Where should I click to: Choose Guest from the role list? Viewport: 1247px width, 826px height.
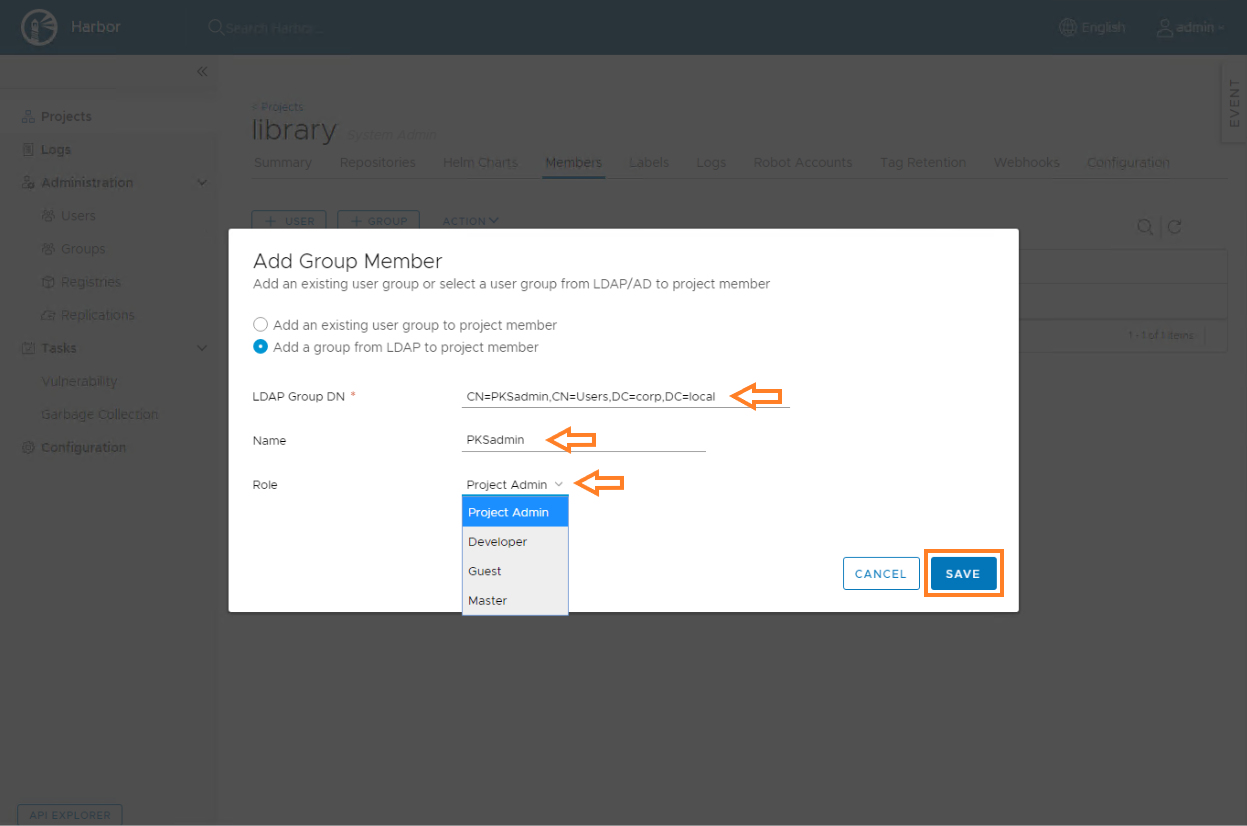(x=485, y=571)
